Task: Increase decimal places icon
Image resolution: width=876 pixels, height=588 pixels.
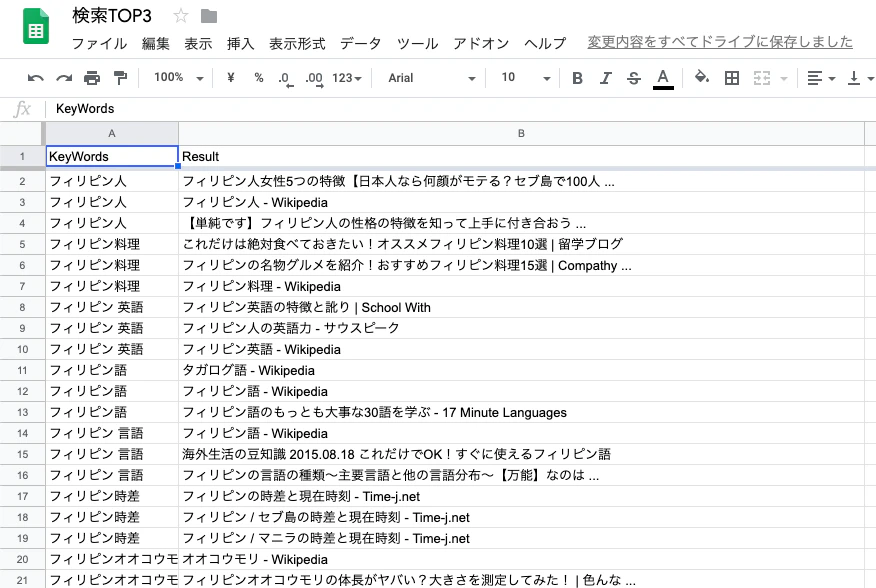Action: click(314, 79)
